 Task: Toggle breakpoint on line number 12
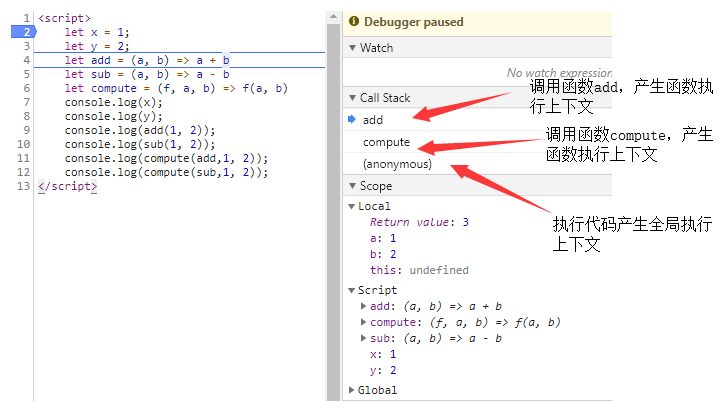pyautogui.click(x=24, y=172)
